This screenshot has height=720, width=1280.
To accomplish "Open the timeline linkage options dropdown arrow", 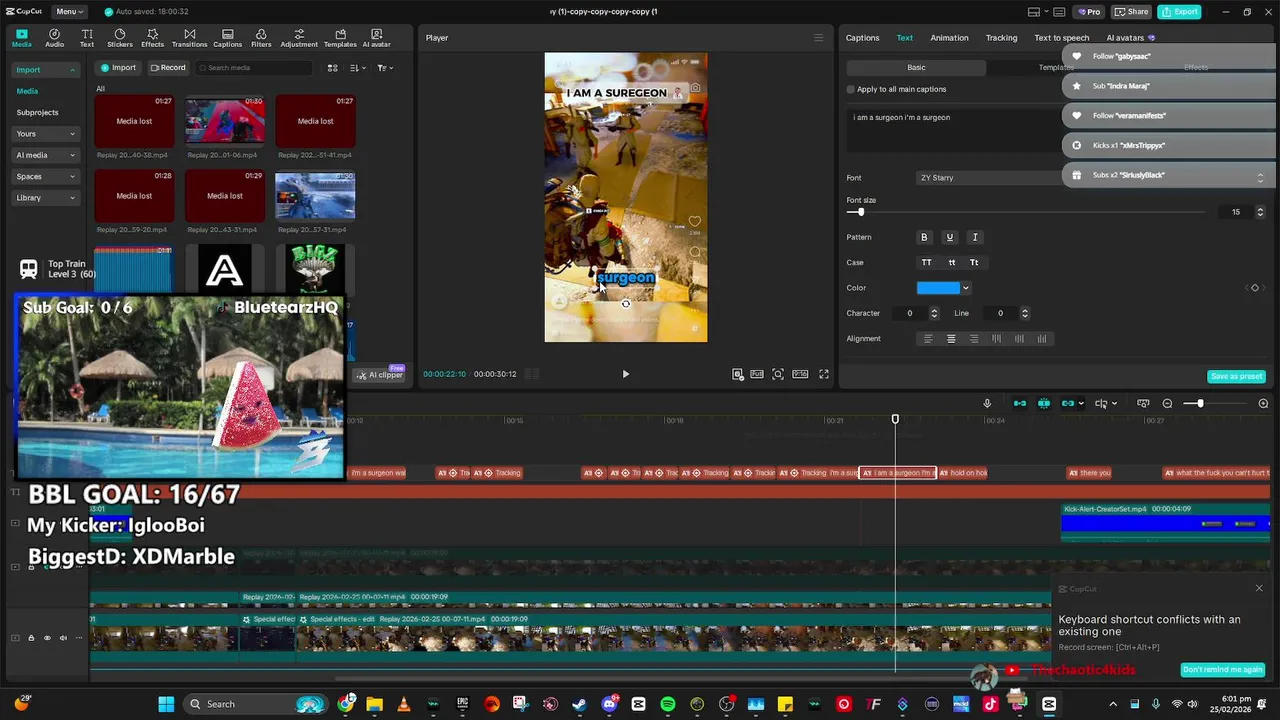I will (x=1081, y=404).
